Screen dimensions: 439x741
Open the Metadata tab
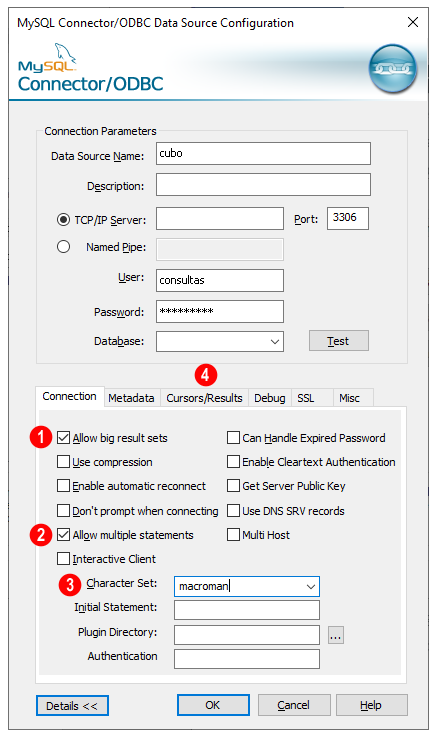(131, 398)
